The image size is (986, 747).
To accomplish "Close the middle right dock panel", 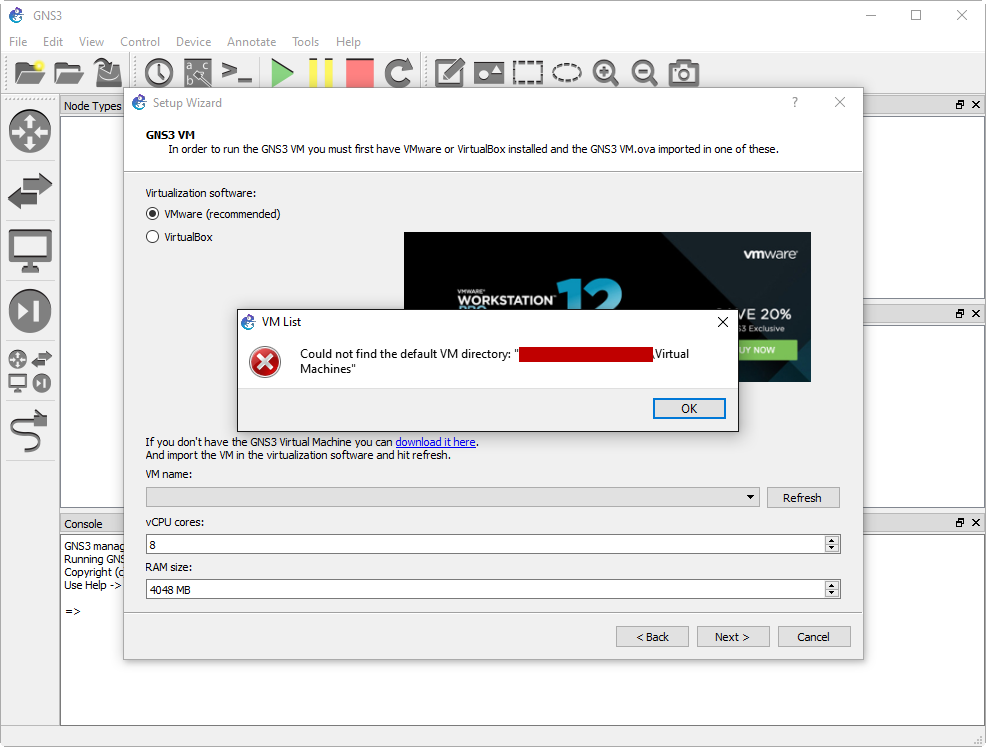I will [976, 313].
